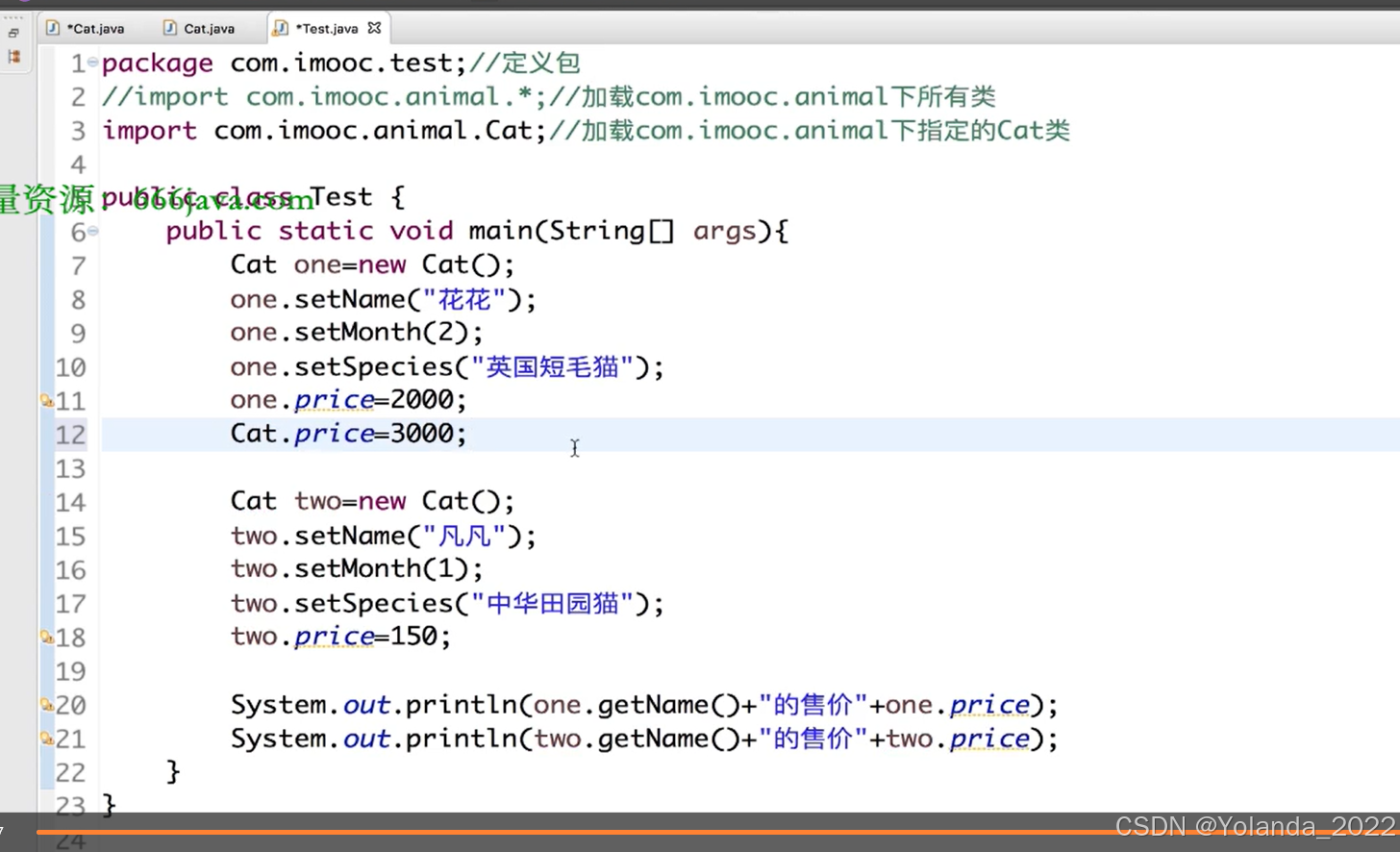Click the 'Test {' class name text

[x=357, y=197]
